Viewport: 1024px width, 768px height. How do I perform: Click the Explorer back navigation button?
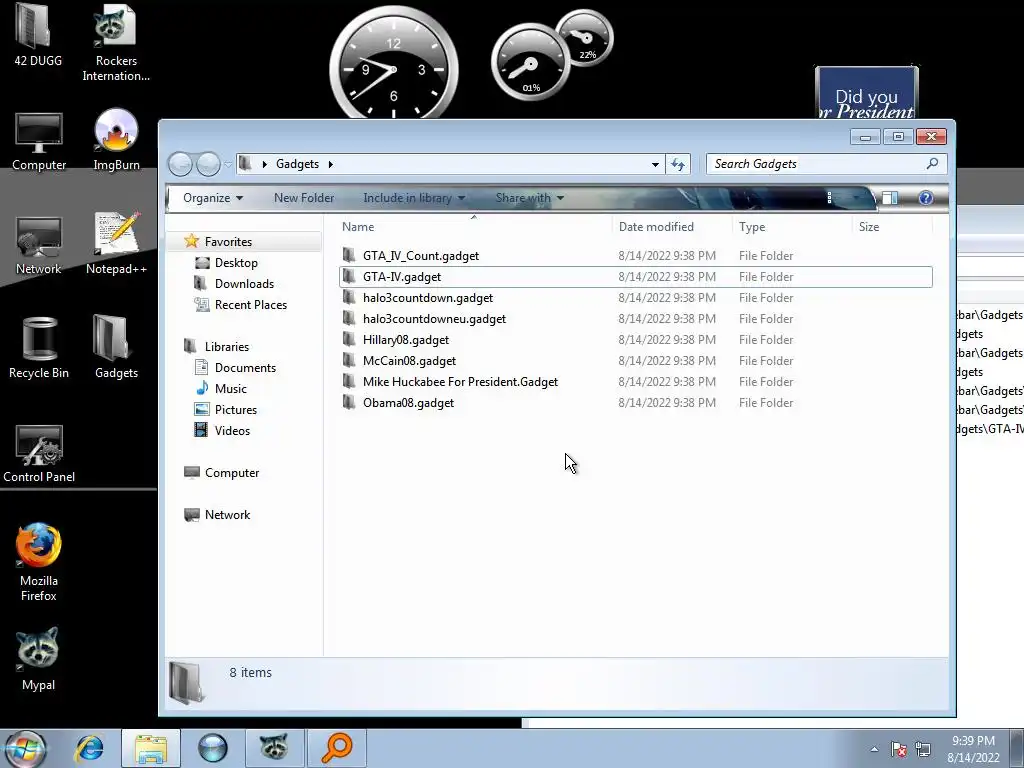click(181, 164)
